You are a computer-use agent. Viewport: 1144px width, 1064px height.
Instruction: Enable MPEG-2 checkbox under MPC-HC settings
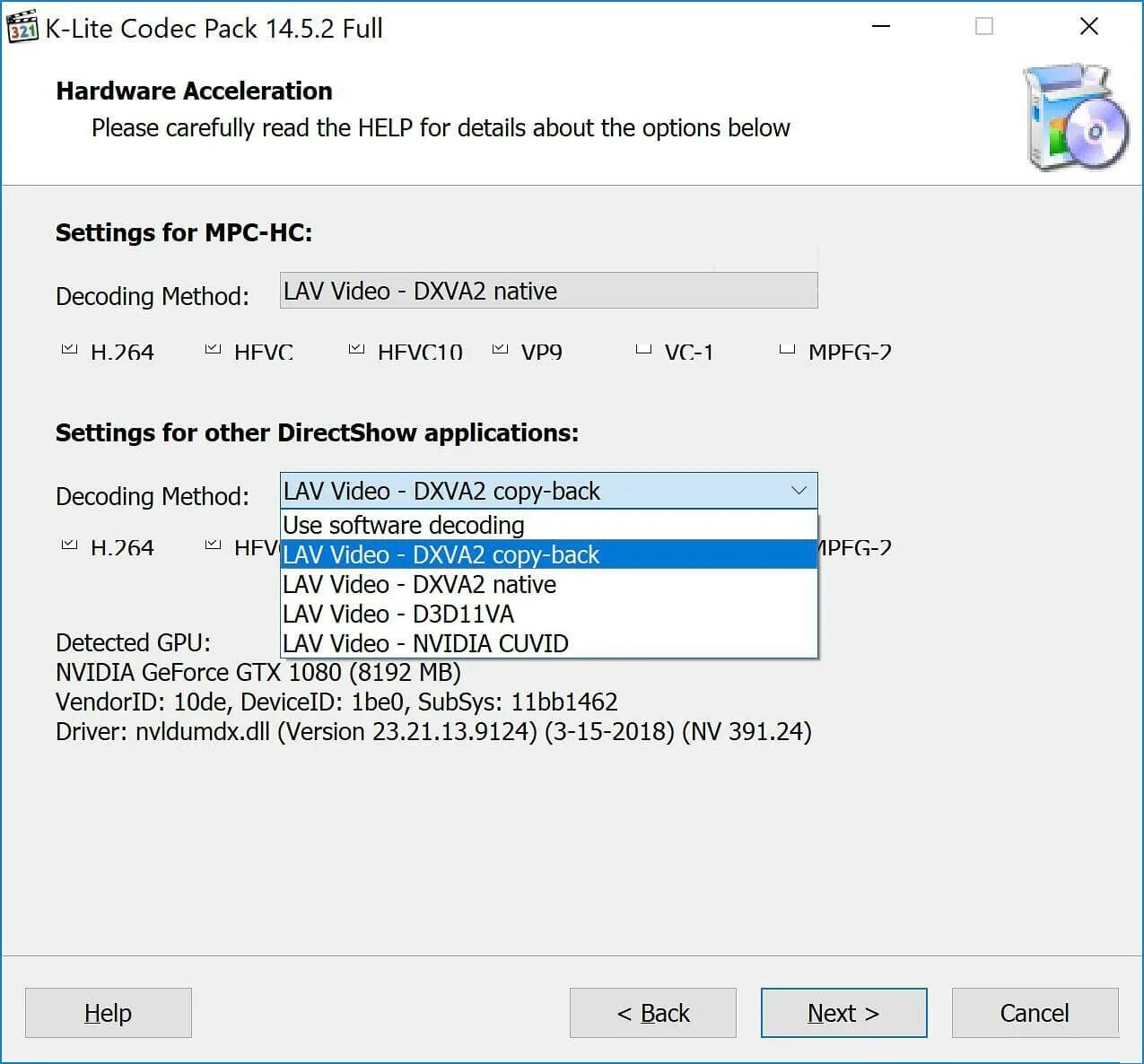787,349
